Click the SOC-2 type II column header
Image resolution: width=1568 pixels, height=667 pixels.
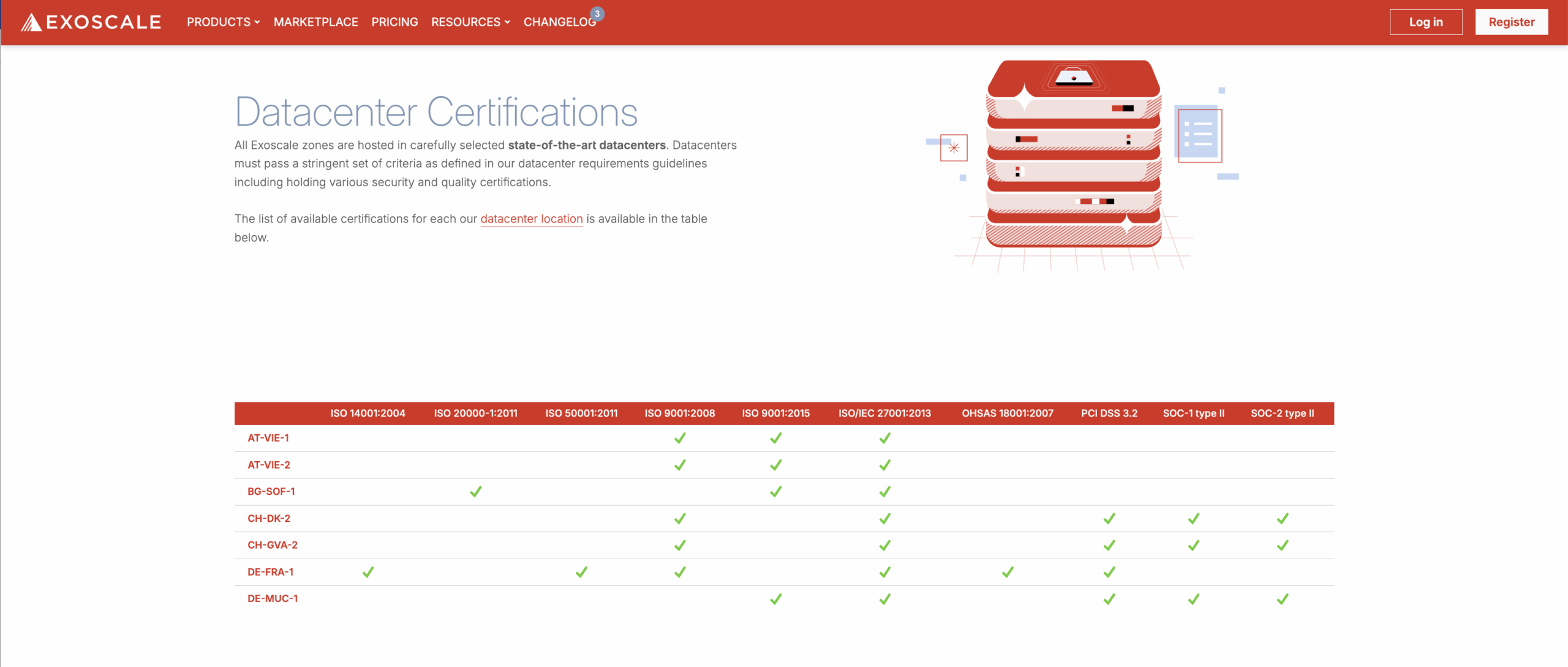pyautogui.click(x=1283, y=413)
